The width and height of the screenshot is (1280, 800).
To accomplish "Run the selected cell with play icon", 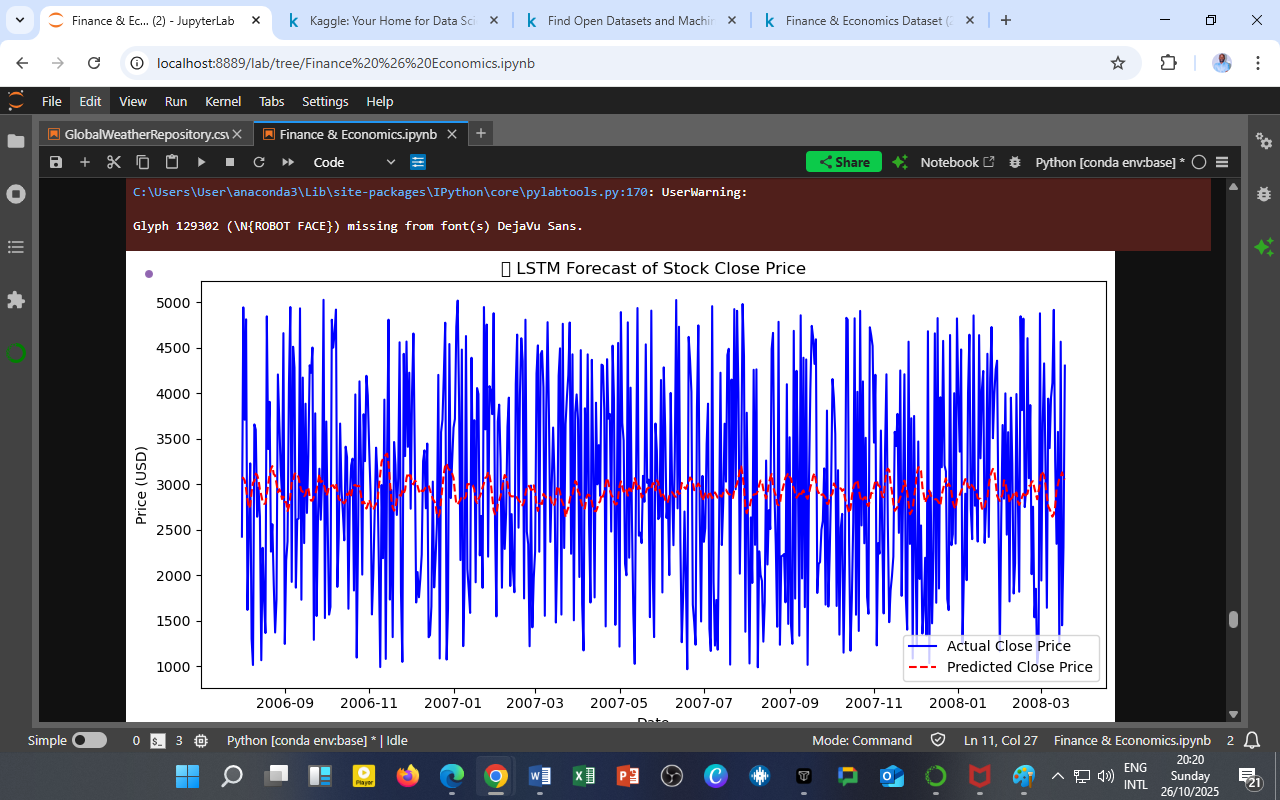I will [201, 162].
